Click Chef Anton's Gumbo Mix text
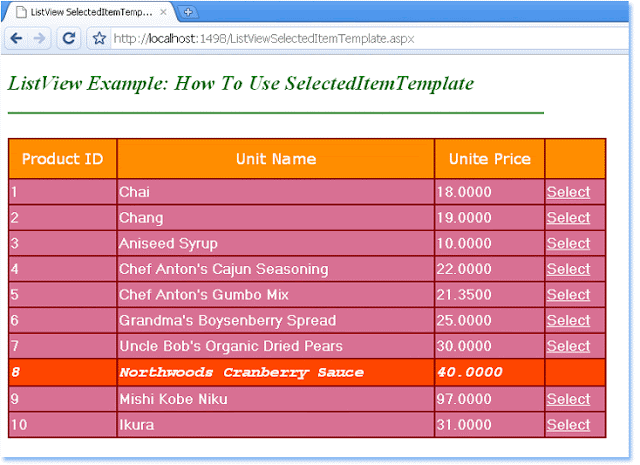 pos(204,295)
